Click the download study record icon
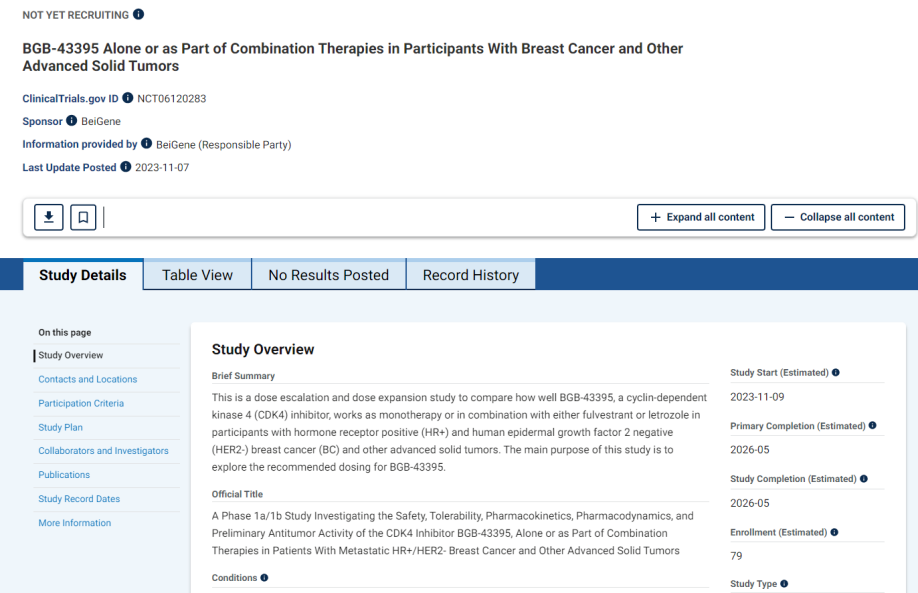Viewport: 918px width, 593px height. pyautogui.click(x=48, y=217)
